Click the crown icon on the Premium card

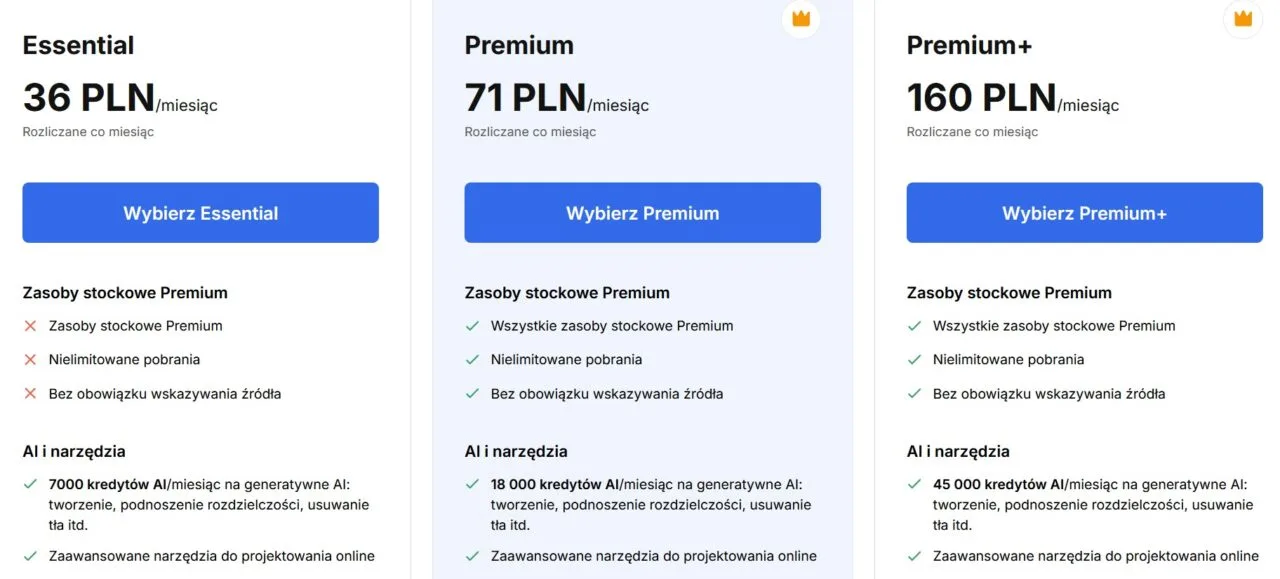click(801, 18)
